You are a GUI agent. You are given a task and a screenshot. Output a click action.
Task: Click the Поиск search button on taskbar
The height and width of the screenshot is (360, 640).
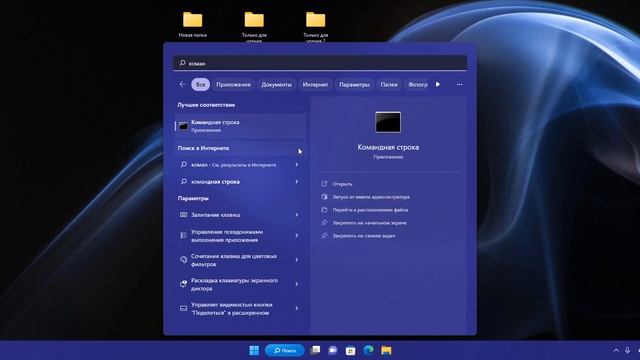click(284, 350)
